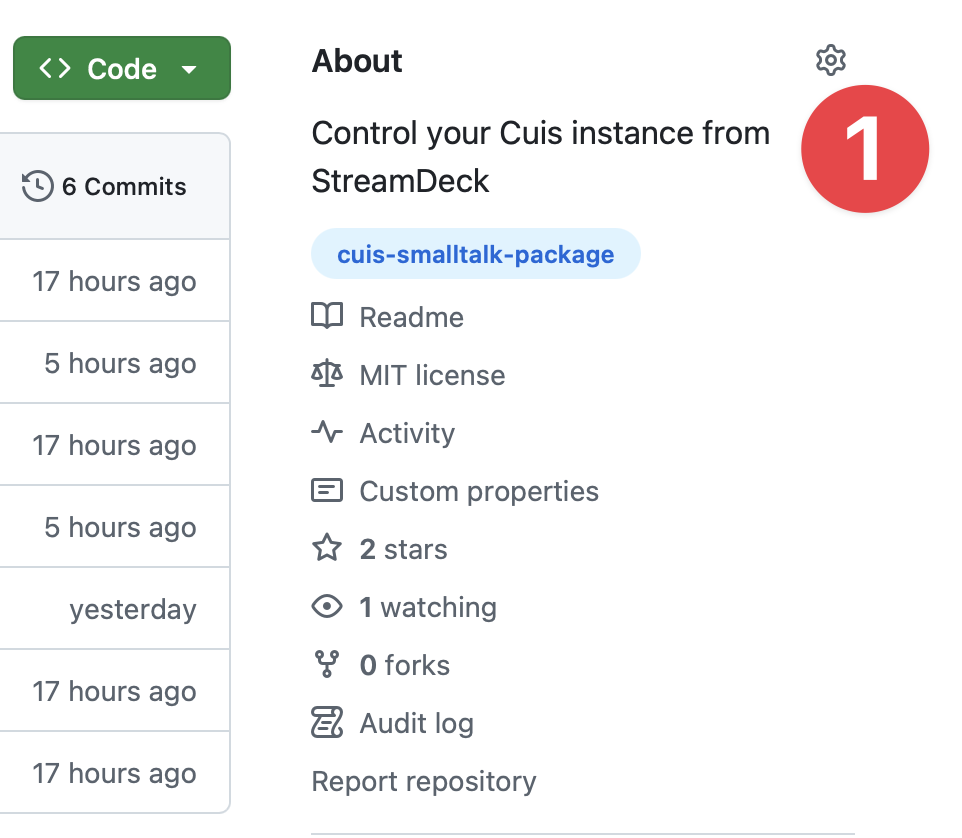The width and height of the screenshot is (962, 838).
Task: Click the fork icon beside forks count
Action: click(327, 664)
